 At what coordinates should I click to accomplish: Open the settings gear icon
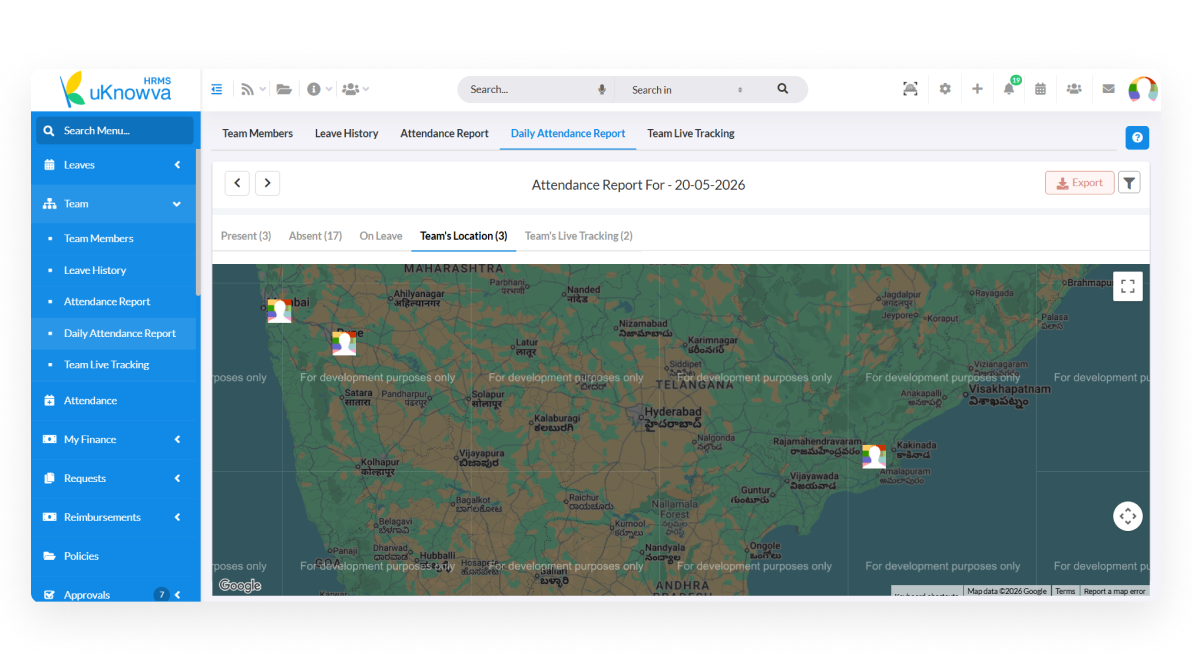coord(945,89)
